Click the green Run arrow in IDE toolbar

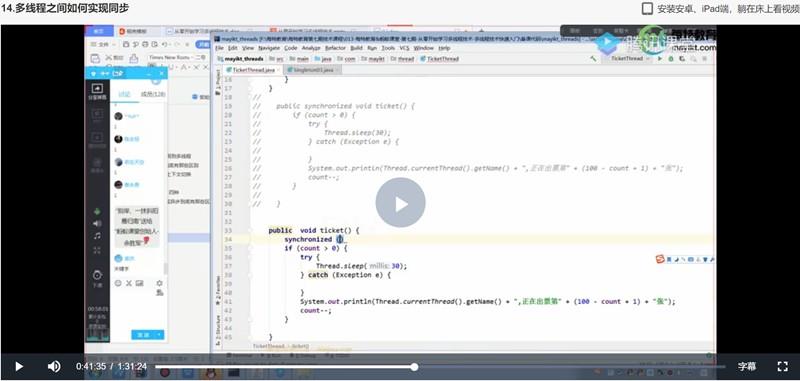coord(660,59)
